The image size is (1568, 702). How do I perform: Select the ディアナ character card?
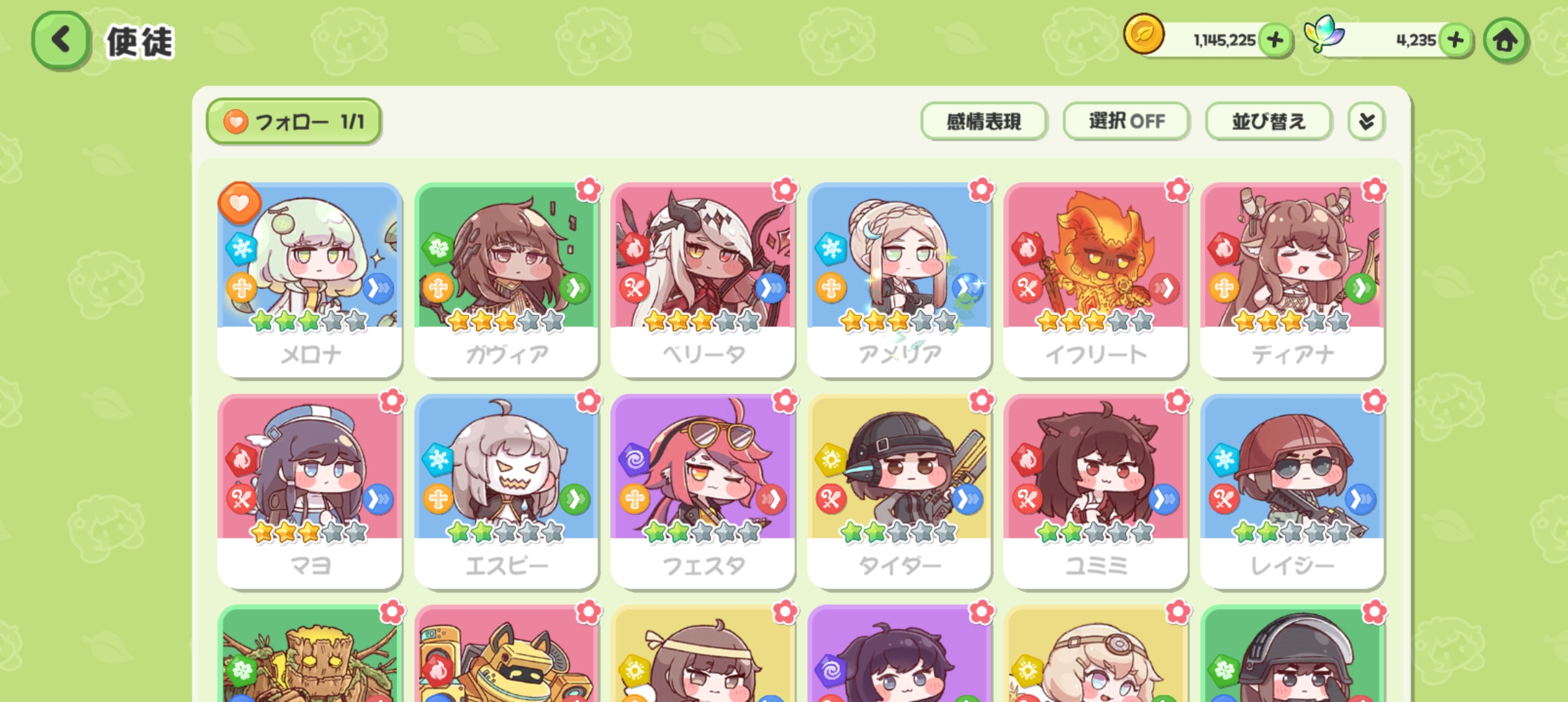click(x=1292, y=280)
